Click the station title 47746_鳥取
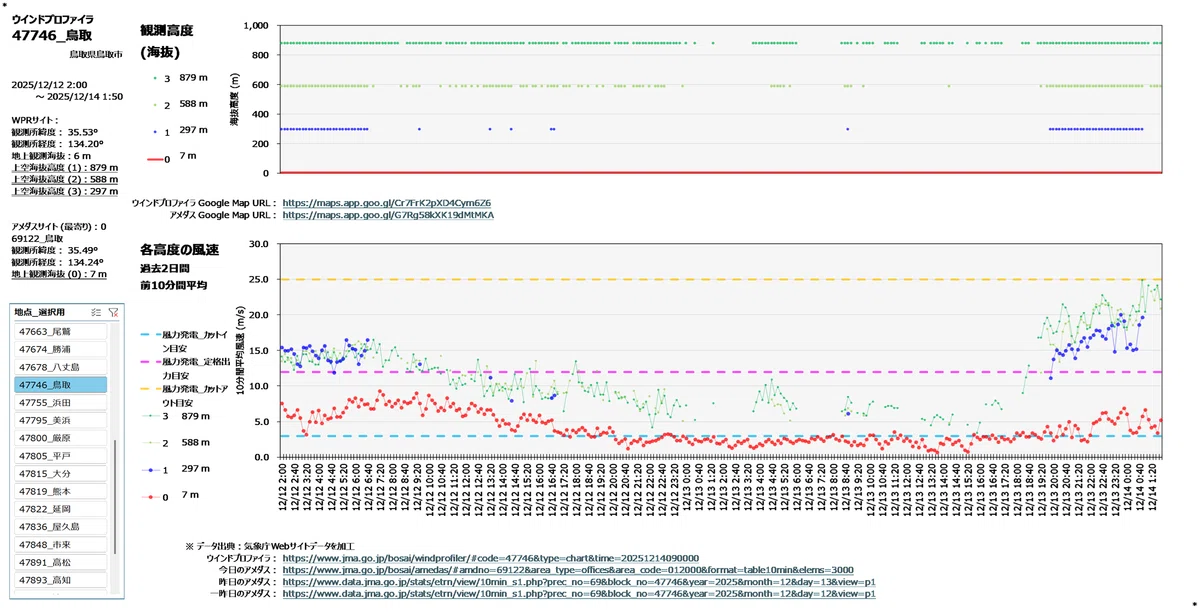The image size is (1200, 612). (52, 36)
